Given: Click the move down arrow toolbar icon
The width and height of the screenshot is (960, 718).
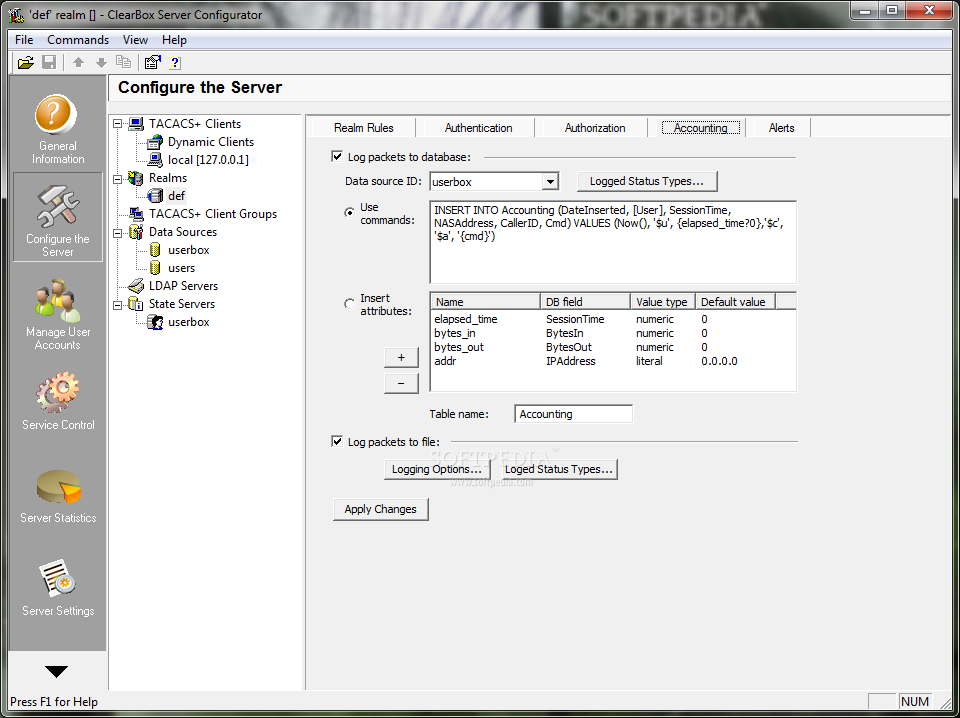Looking at the screenshot, I should click(x=101, y=62).
